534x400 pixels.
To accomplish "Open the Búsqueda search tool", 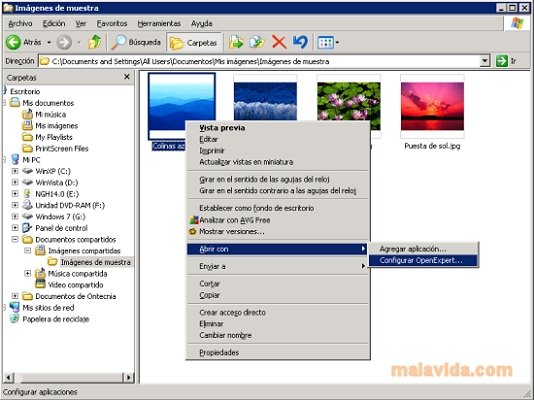I will coord(137,43).
